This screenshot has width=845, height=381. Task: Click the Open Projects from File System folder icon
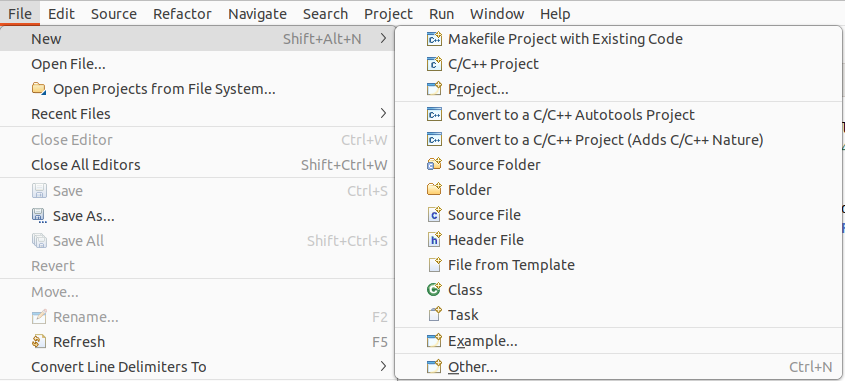pos(39,89)
